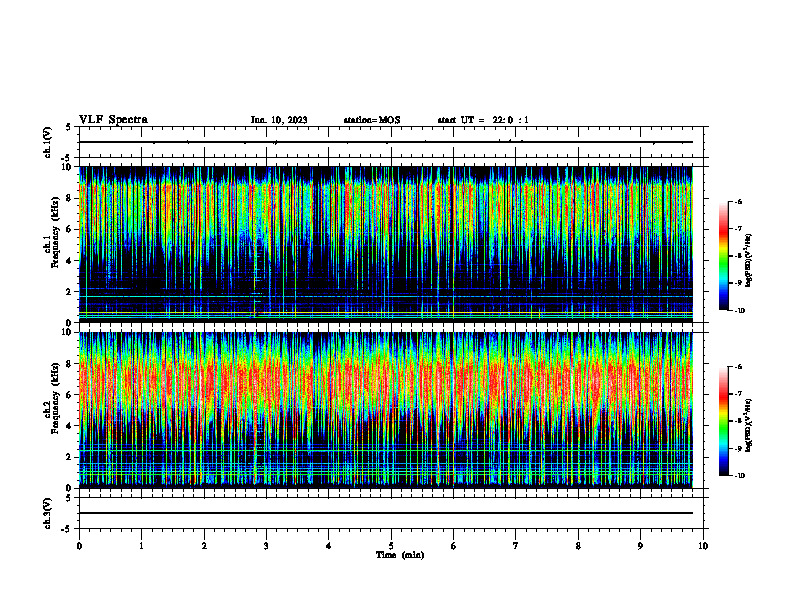Select the date text "Jan. 10, 2023"
792x612 pixels.
[279, 120]
